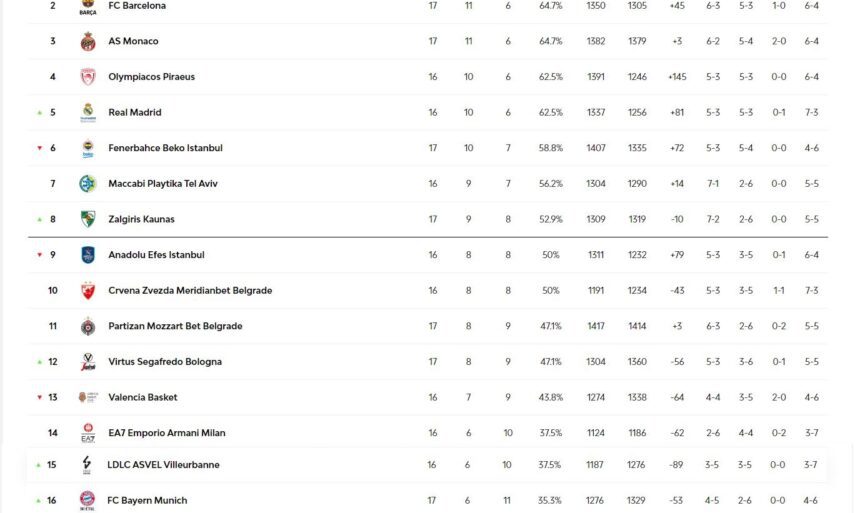Click the FC Bayern Munich crest
Image resolution: width=855 pixels, height=513 pixels.
[87, 500]
